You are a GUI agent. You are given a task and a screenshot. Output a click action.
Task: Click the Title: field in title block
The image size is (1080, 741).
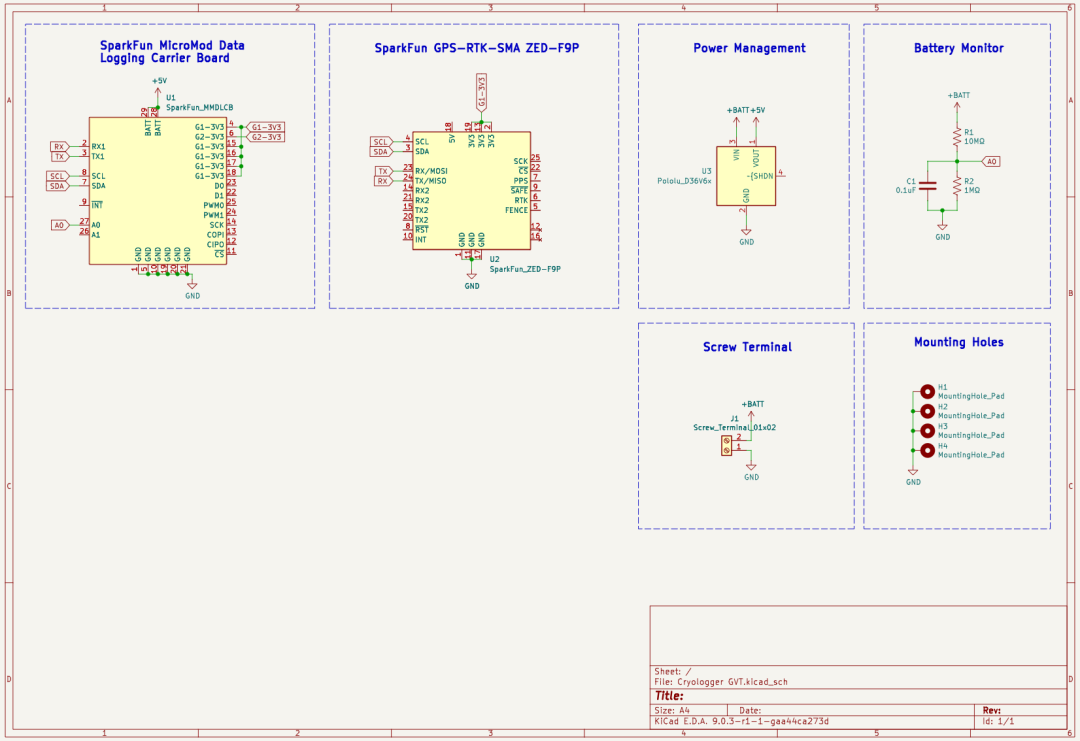pos(669,696)
